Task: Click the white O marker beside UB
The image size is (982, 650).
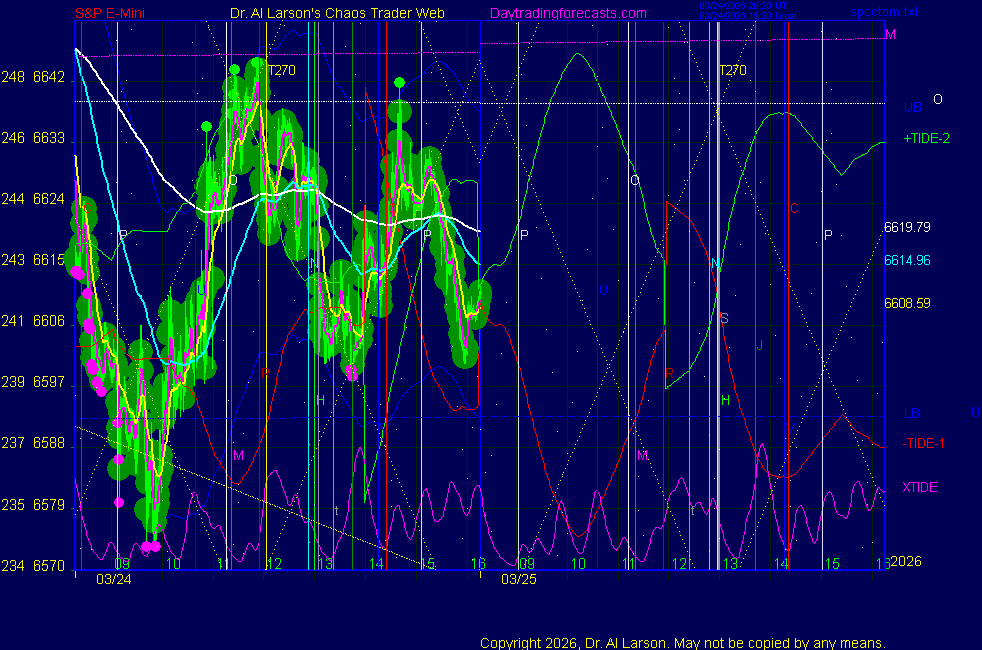Action: click(937, 99)
